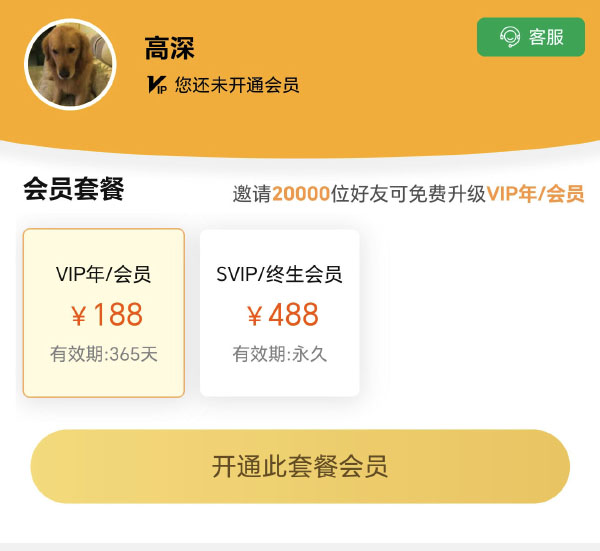The height and width of the screenshot is (551, 600).
Task: Select the SVIP/终生会员 package card
Action: point(280,313)
